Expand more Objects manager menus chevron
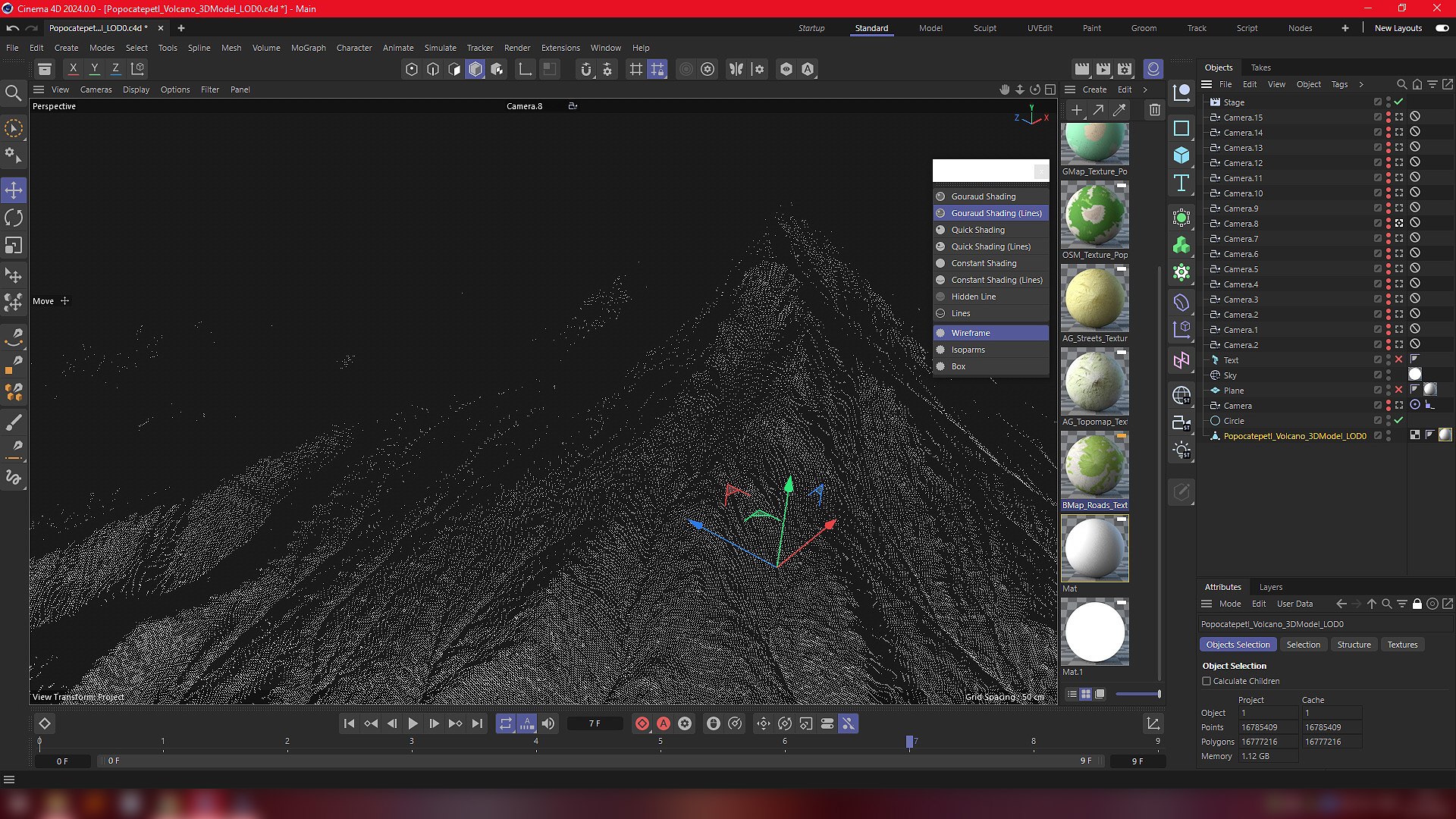The image size is (1456, 819). coord(1361,84)
